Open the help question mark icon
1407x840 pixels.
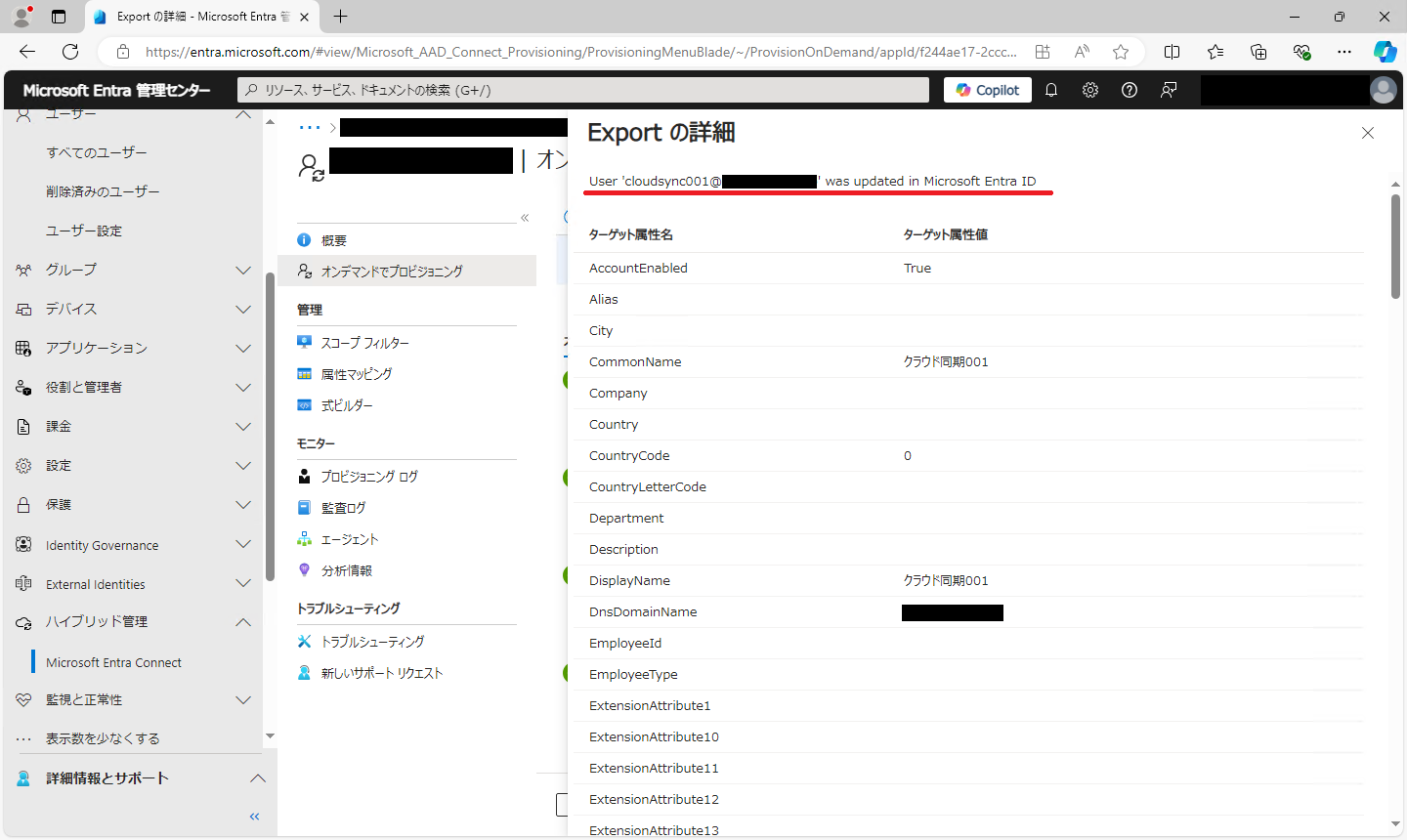point(1130,90)
